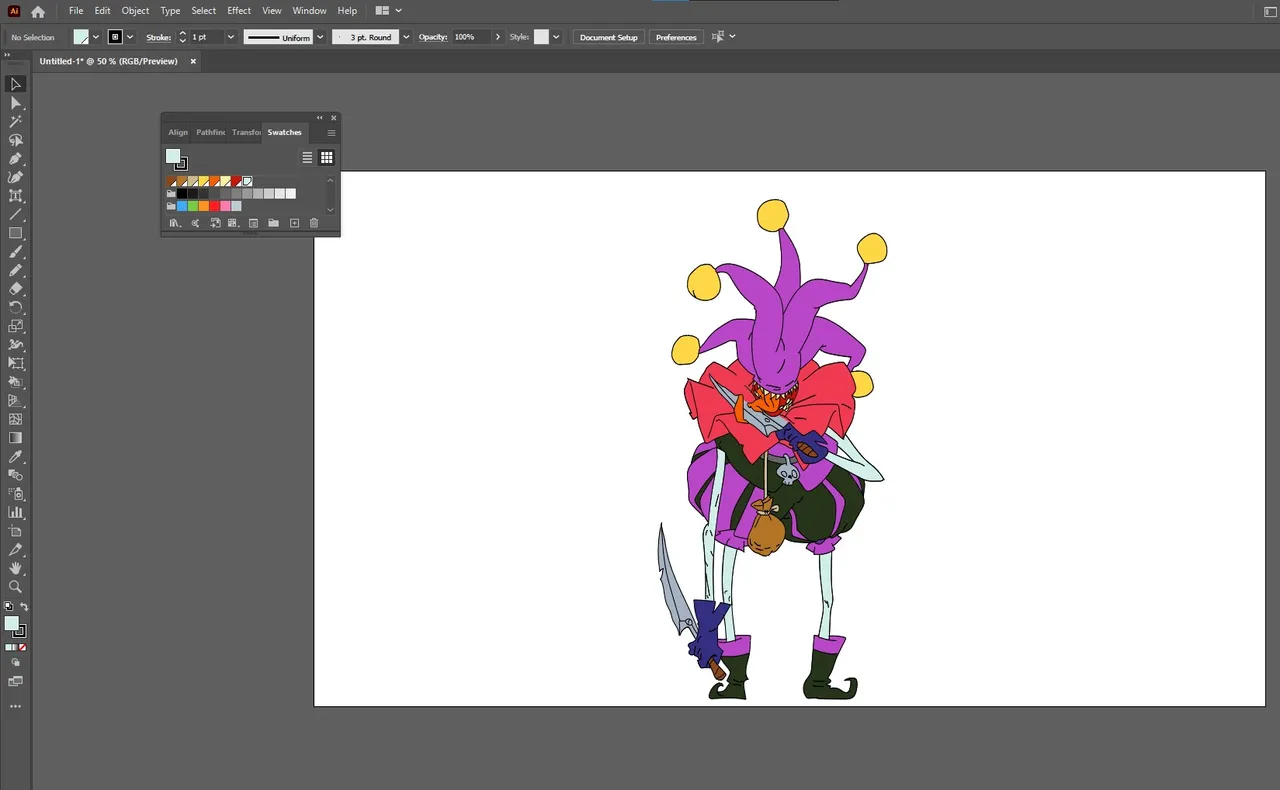Viewport: 1280px width, 790px height.
Task: Click the Stroke label link
Action: 159,37
